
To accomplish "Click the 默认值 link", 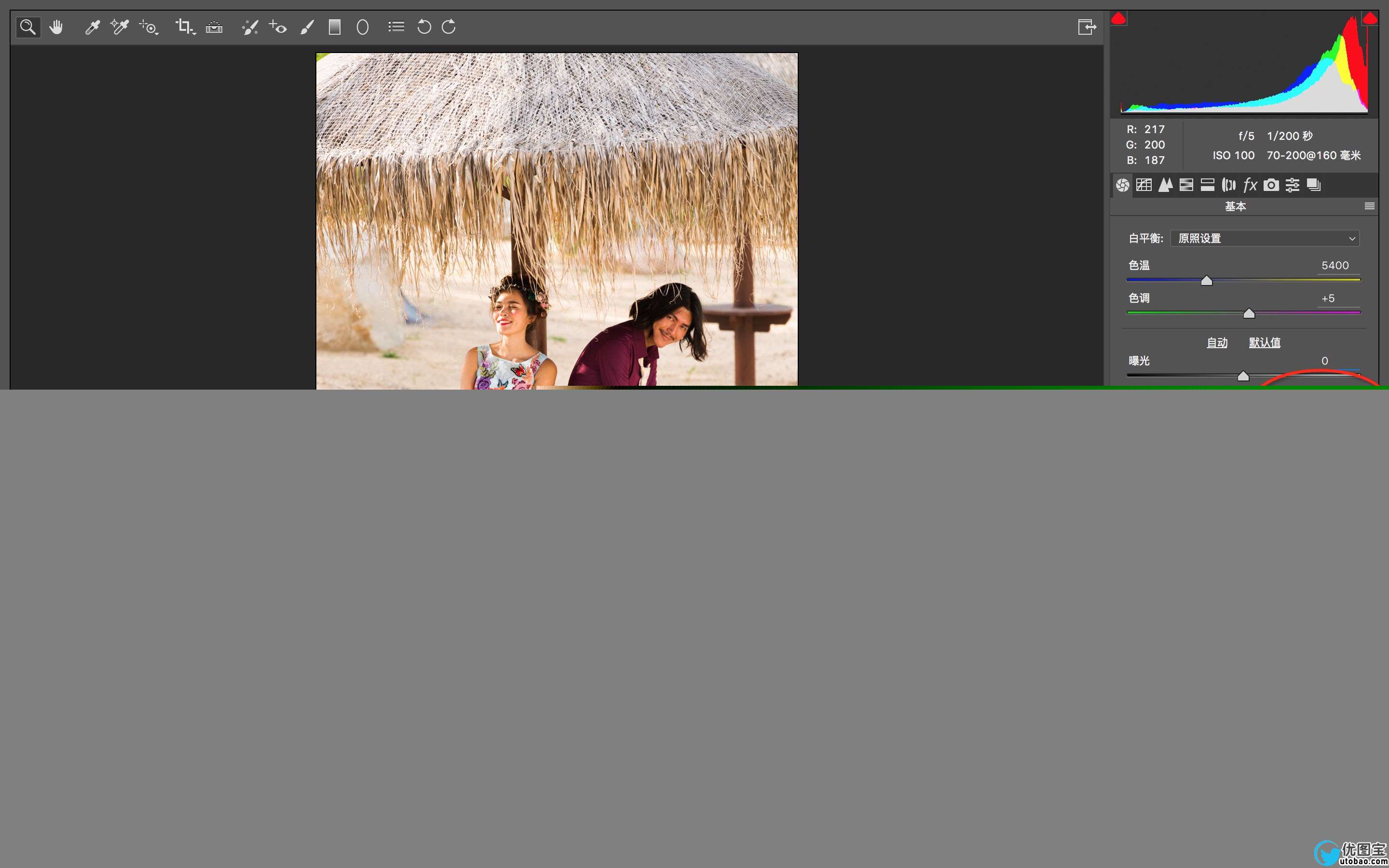I will point(1265,343).
